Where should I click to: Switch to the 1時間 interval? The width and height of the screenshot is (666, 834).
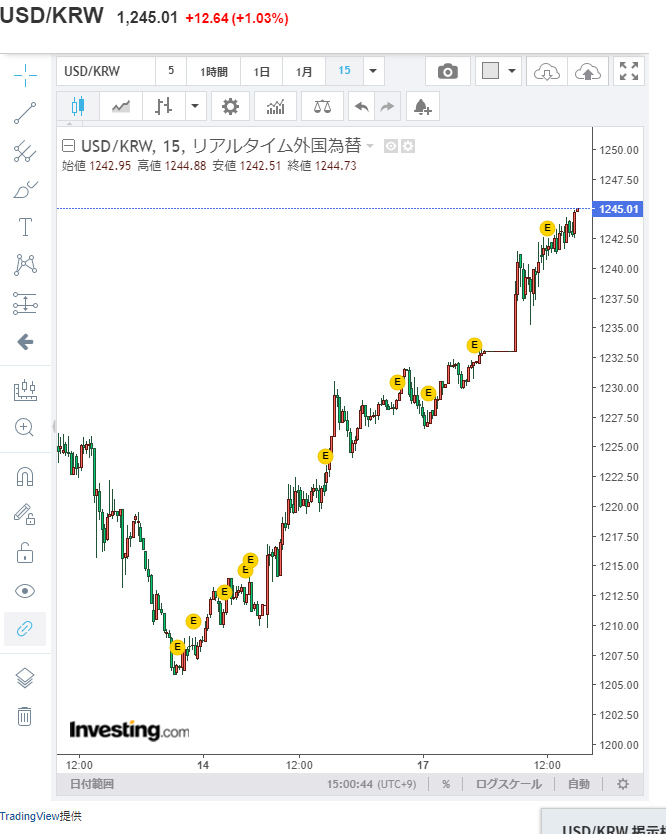213,71
